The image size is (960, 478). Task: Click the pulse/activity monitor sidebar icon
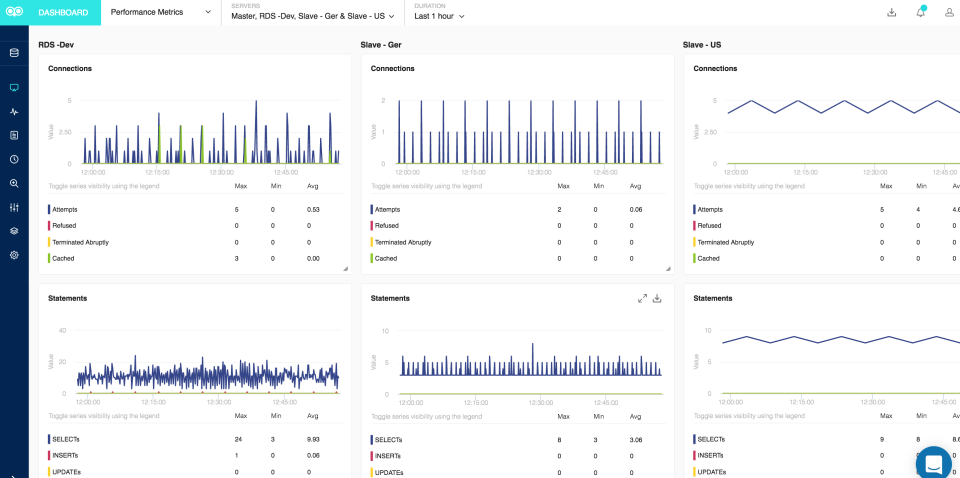pyautogui.click(x=14, y=112)
